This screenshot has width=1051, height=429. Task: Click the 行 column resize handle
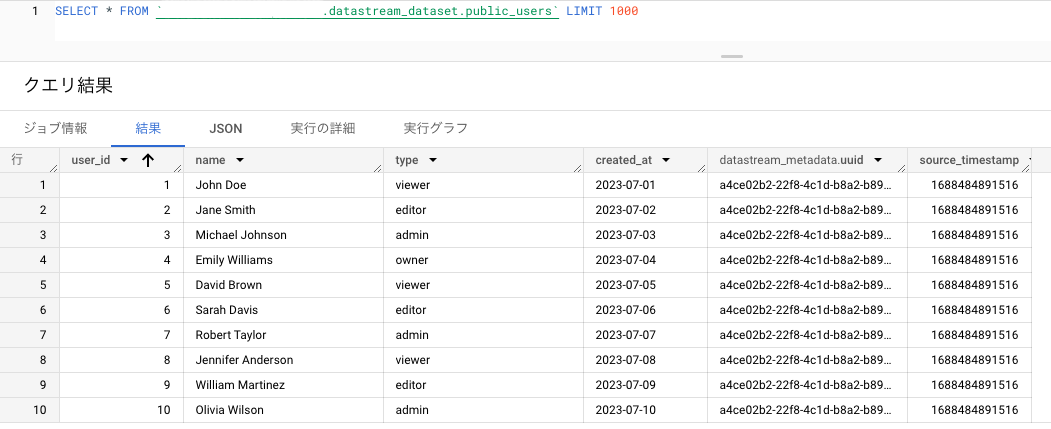(54, 168)
